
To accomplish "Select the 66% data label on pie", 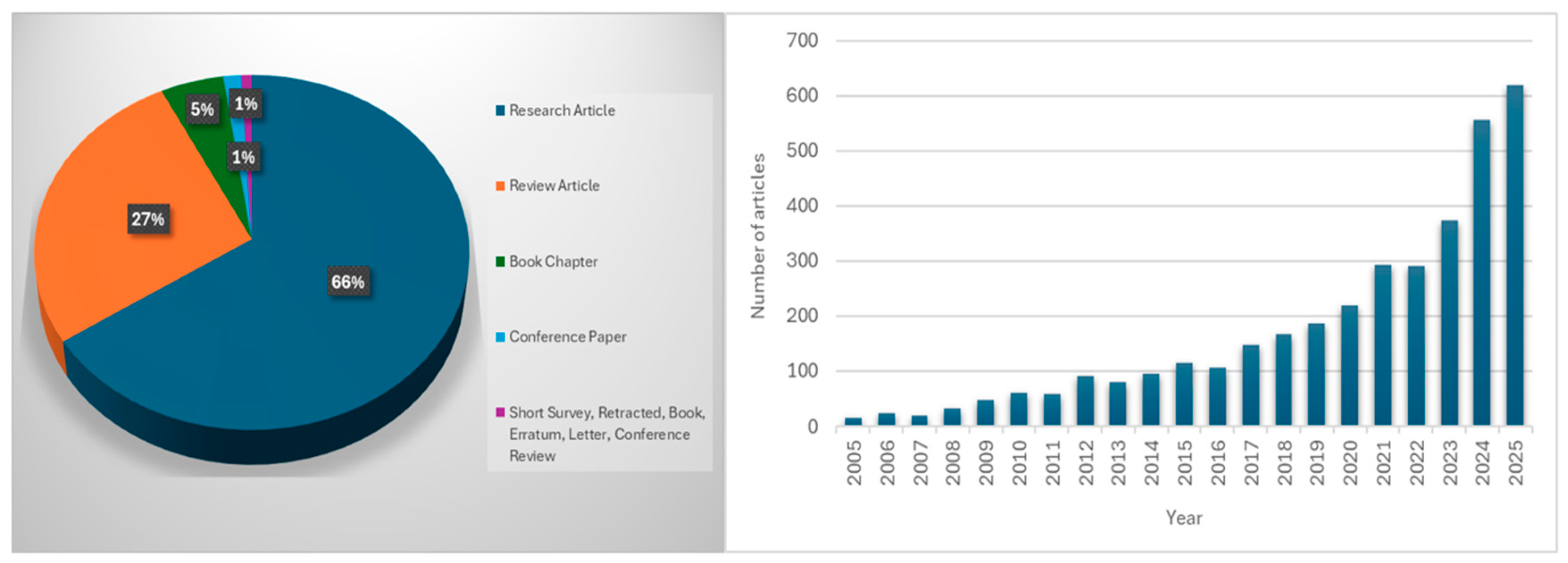I will 348,282.
